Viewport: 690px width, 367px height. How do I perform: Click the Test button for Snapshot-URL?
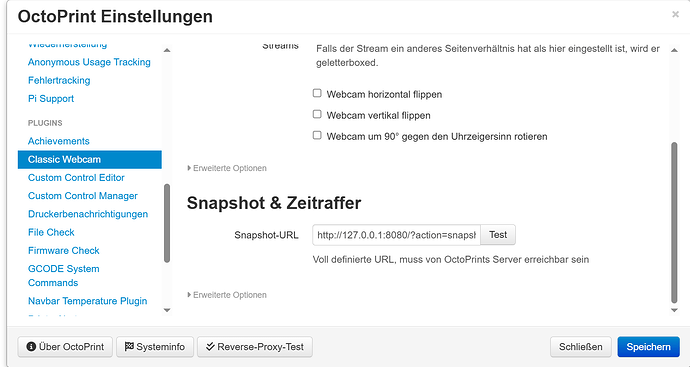click(x=498, y=235)
